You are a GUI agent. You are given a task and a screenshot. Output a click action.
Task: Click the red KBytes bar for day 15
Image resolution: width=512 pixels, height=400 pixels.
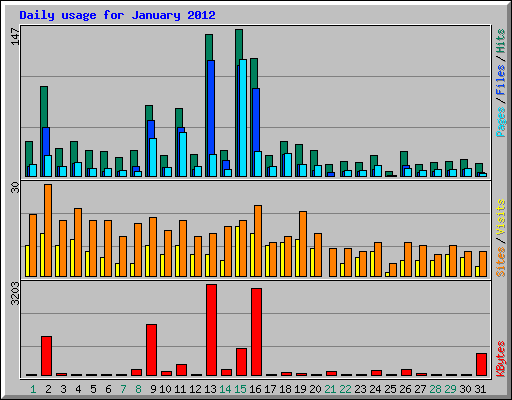tap(241, 362)
